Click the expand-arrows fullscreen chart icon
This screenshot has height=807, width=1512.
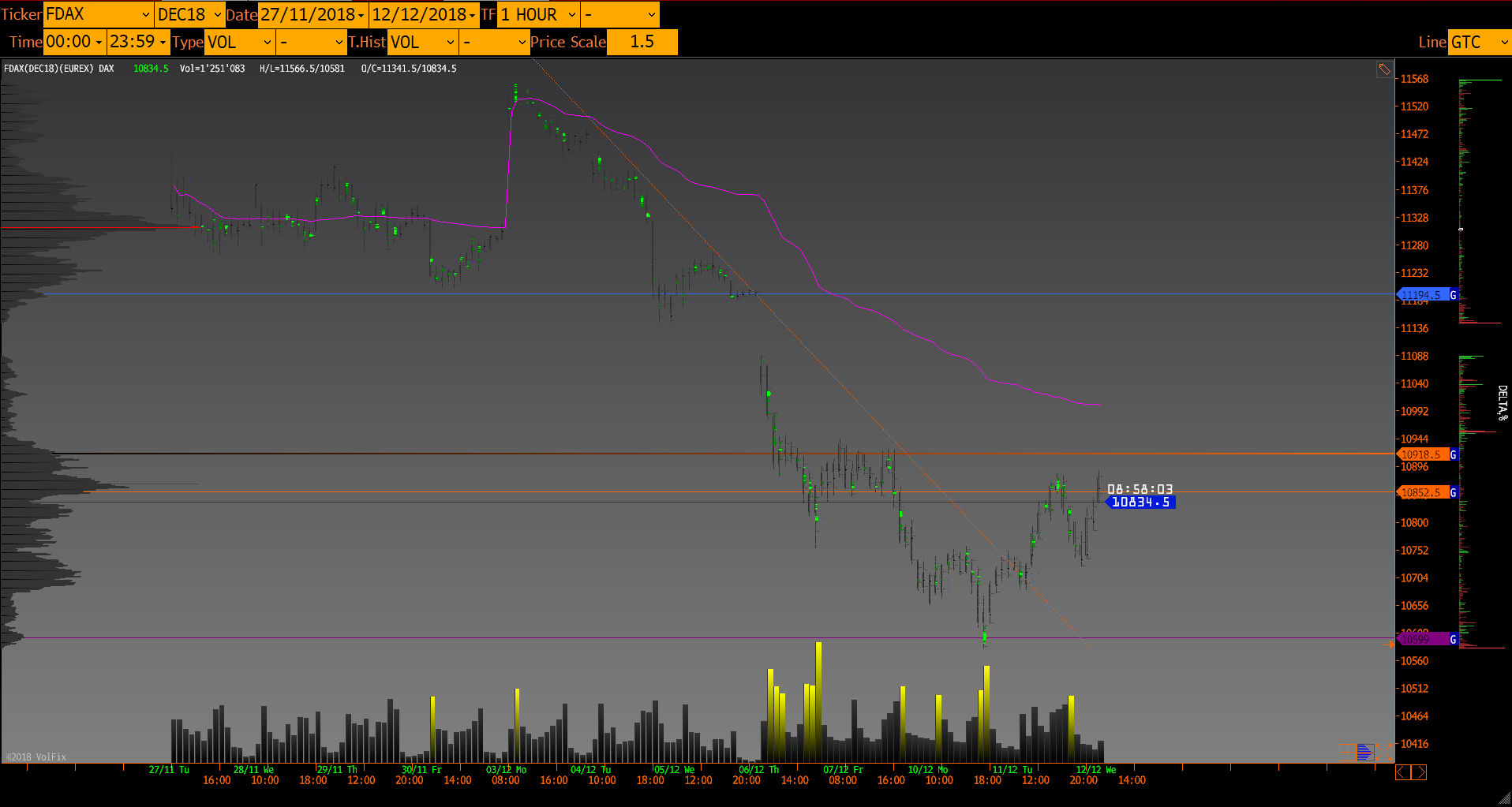tap(1384, 753)
